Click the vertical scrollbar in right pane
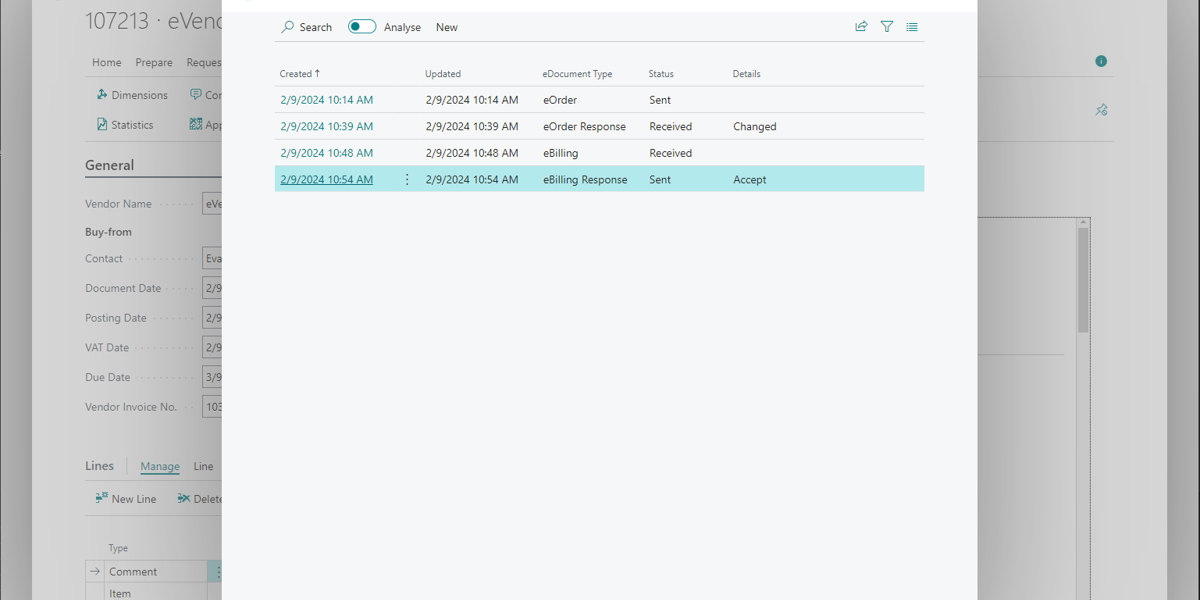Screen dimensions: 1200x600 click(1082, 280)
